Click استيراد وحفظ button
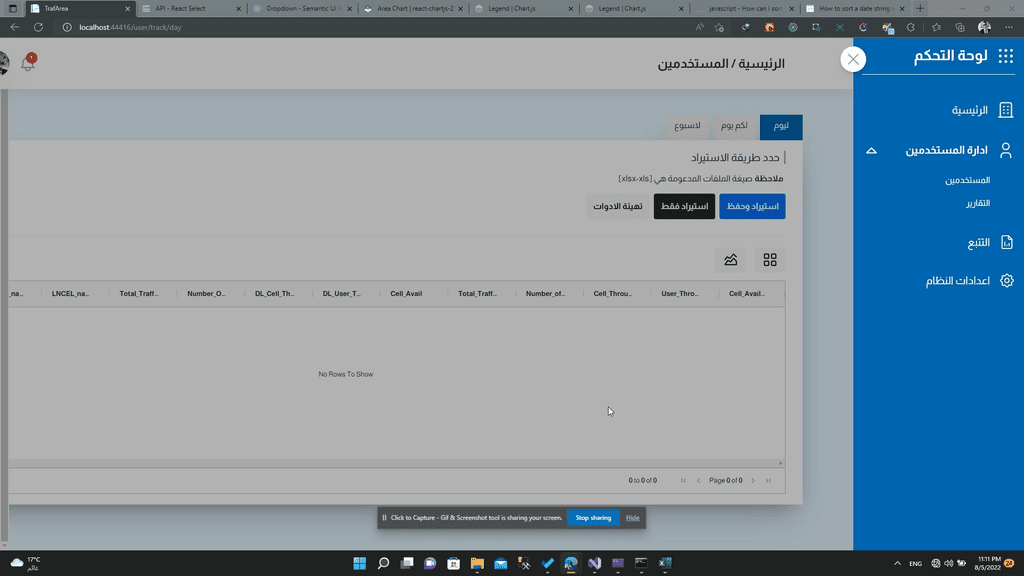The height and width of the screenshot is (576, 1024). tap(752, 206)
